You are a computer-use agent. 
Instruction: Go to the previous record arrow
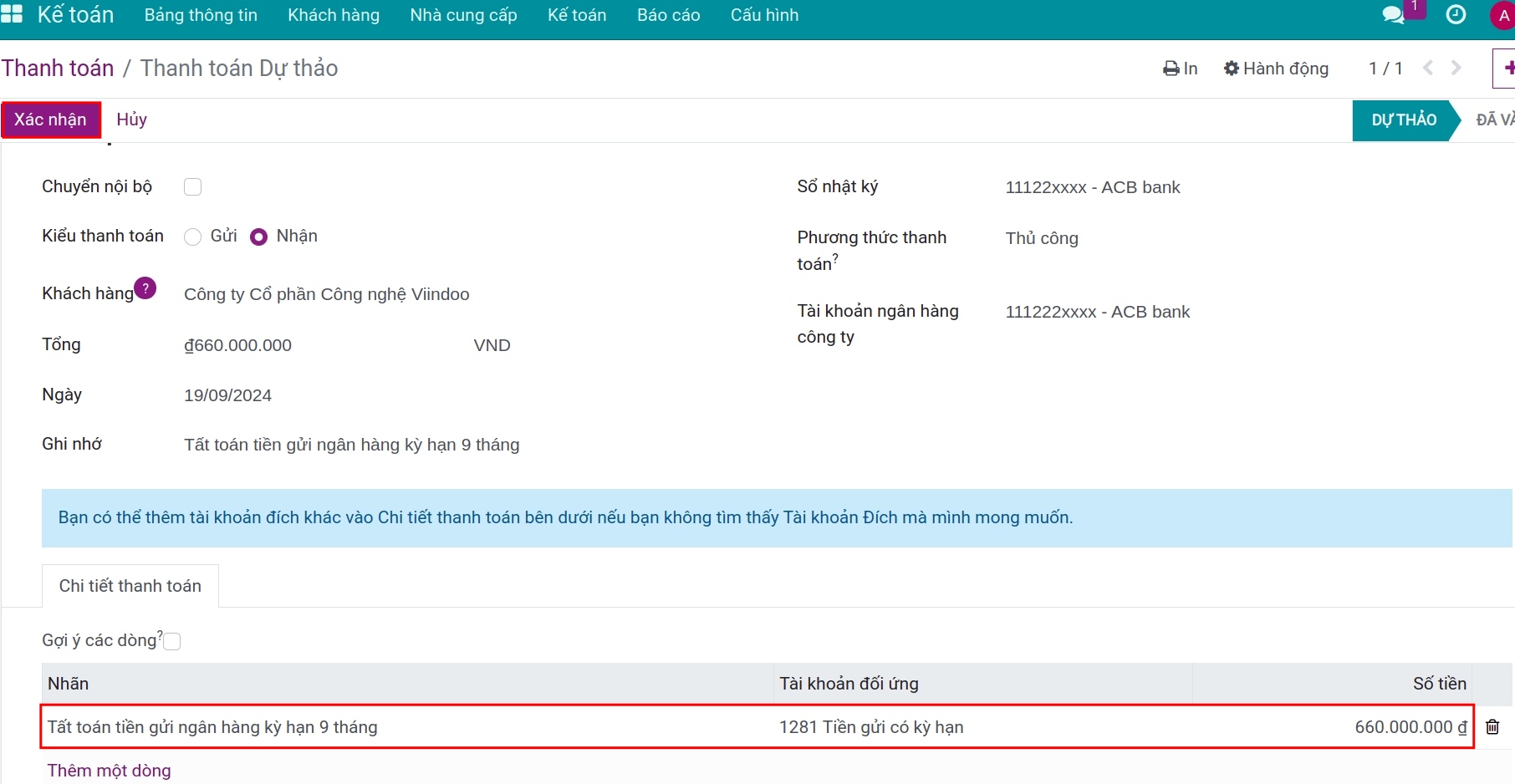coord(1428,69)
